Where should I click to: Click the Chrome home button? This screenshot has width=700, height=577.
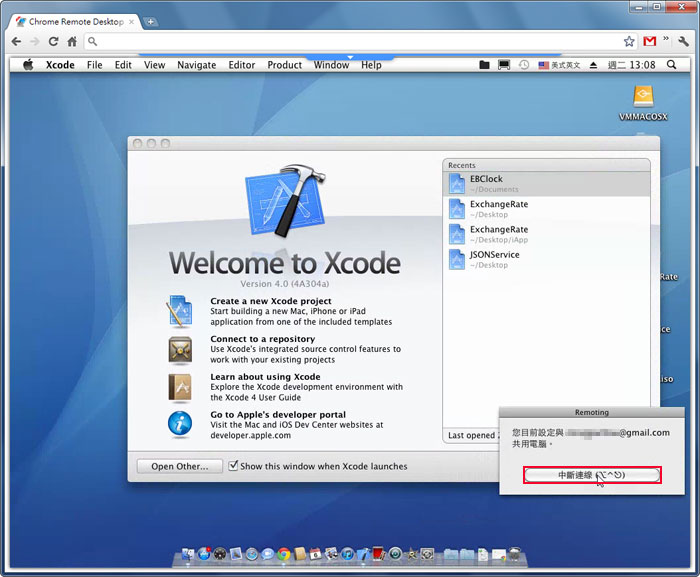72,42
